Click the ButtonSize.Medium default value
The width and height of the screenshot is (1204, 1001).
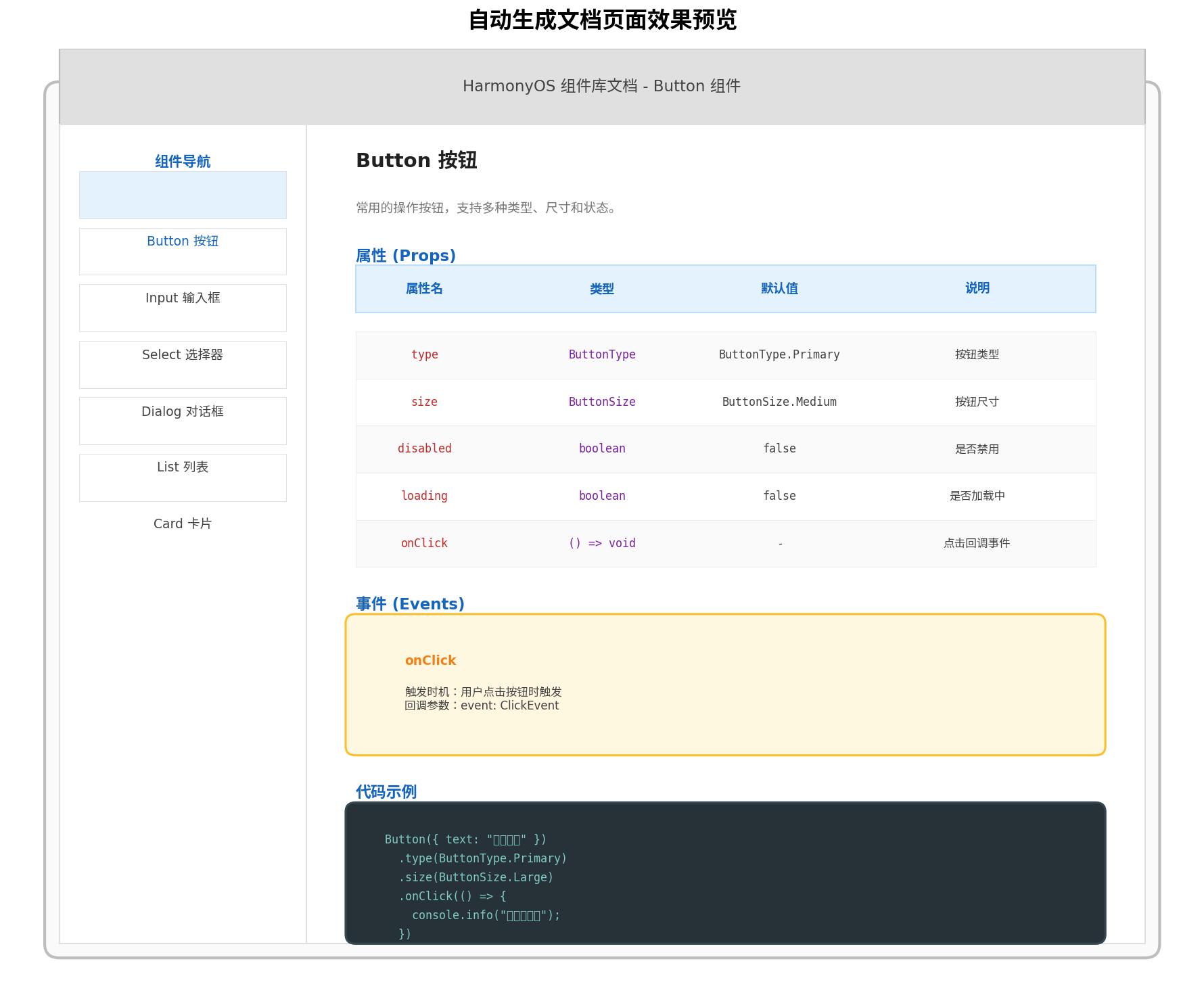click(x=779, y=402)
